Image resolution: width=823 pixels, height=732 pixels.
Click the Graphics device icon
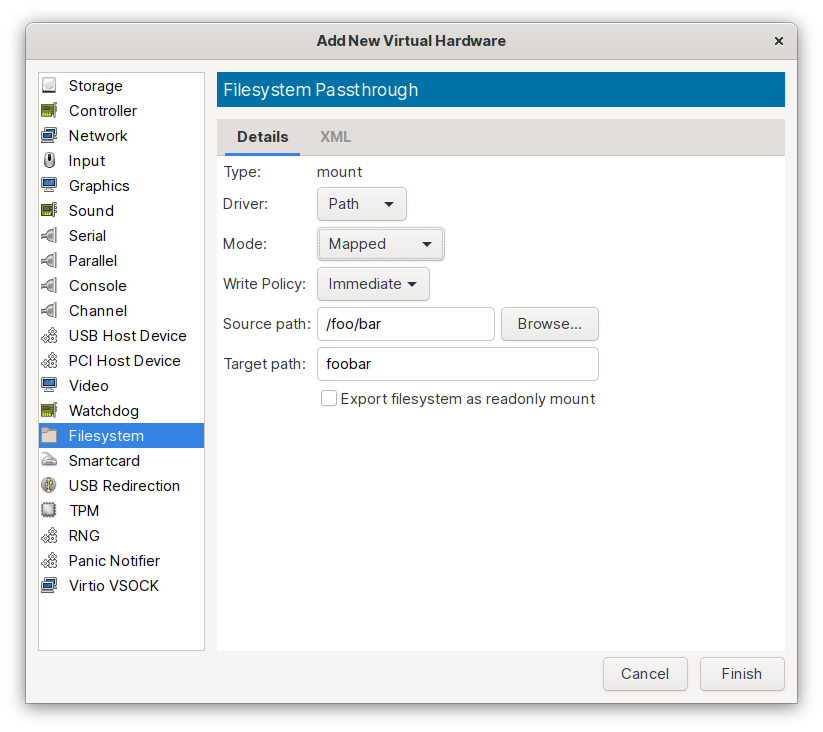click(49, 185)
